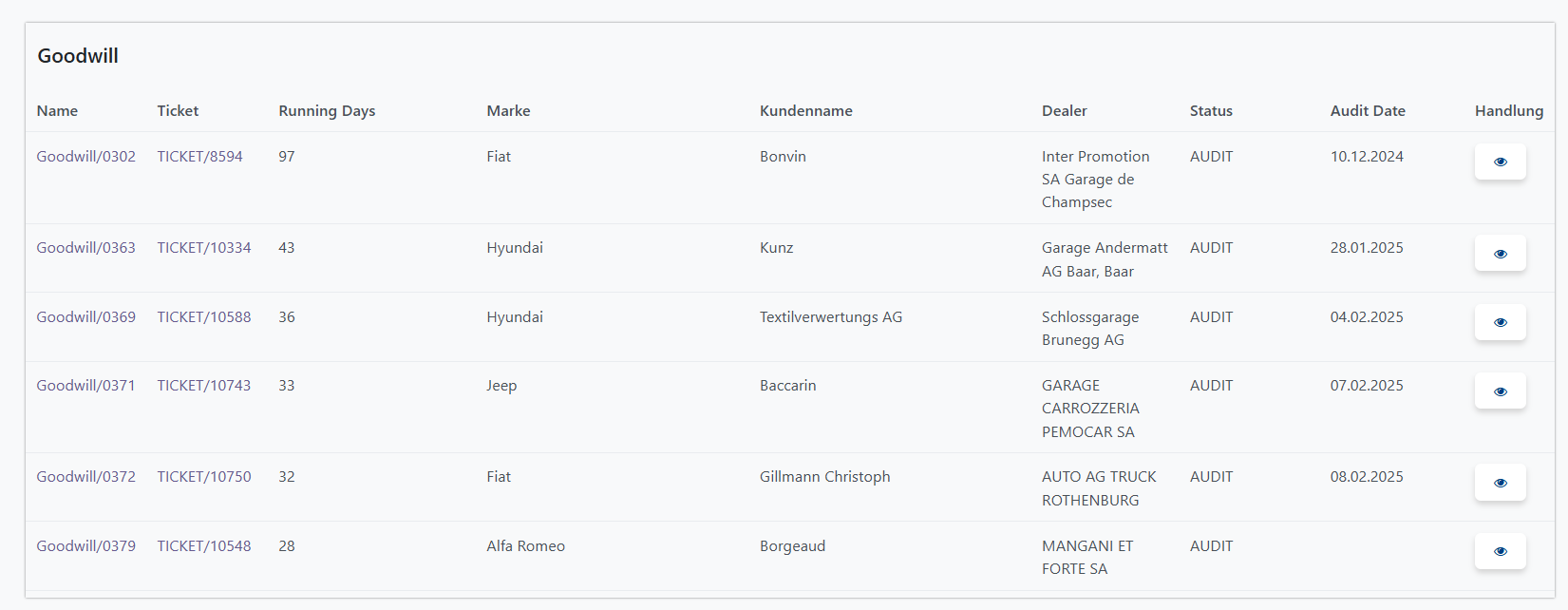The height and width of the screenshot is (610, 1568).
Task: Click the Running Days column header
Action: pyautogui.click(x=327, y=111)
